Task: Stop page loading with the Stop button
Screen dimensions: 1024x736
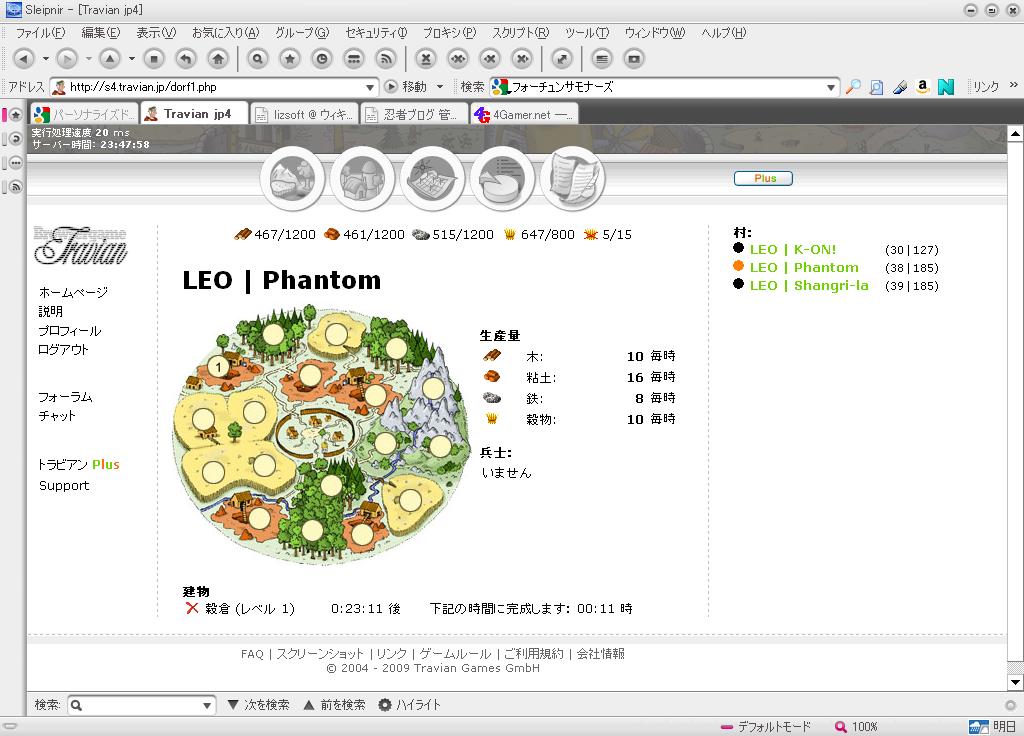Action: click(153, 59)
